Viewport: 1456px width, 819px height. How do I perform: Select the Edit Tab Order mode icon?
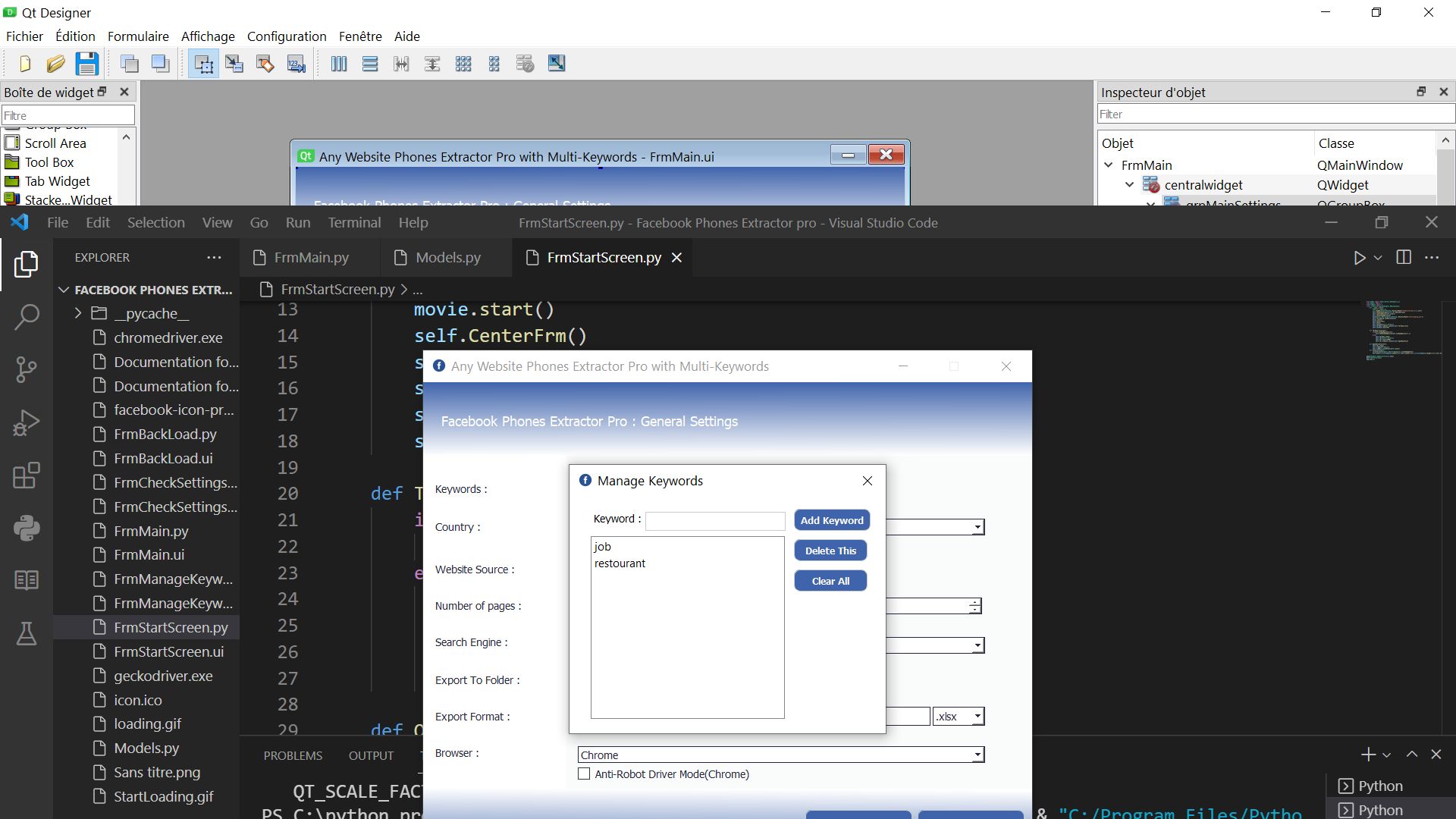tap(297, 64)
